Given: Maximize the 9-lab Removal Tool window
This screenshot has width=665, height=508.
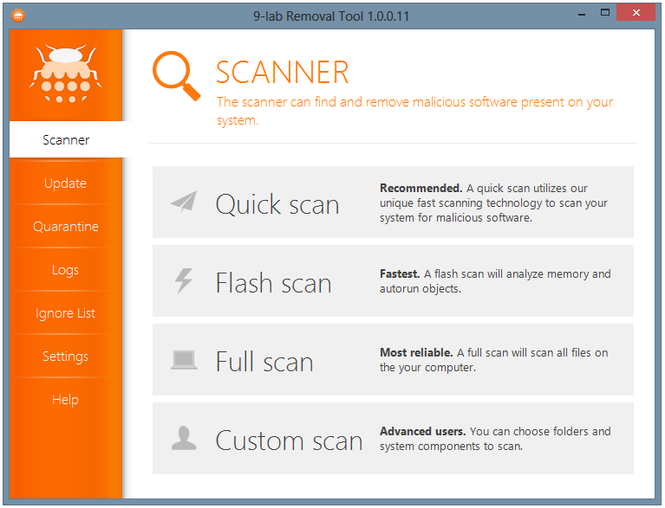Looking at the screenshot, I should (605, 13).
